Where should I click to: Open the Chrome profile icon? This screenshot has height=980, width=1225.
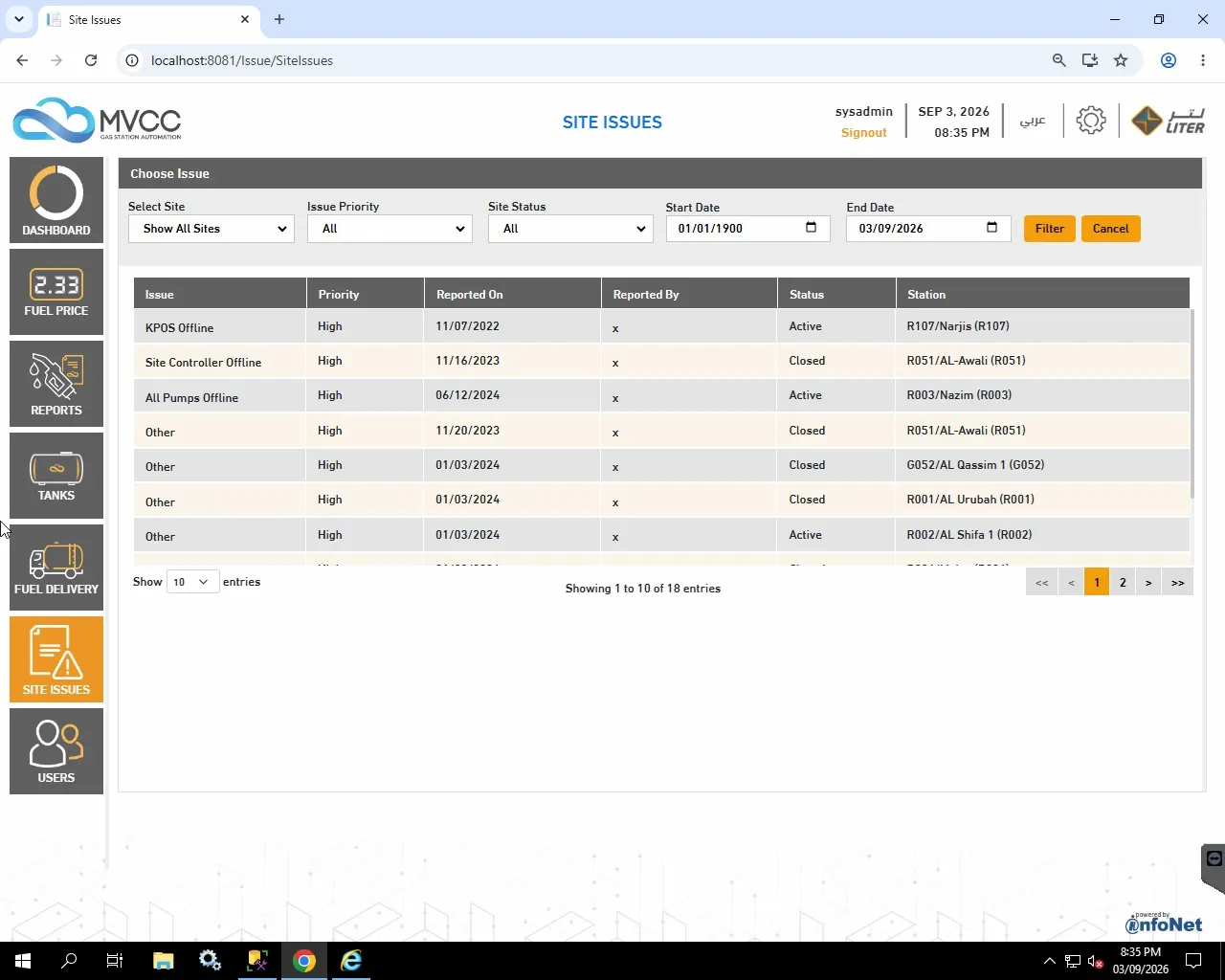tap(1169, 60)
